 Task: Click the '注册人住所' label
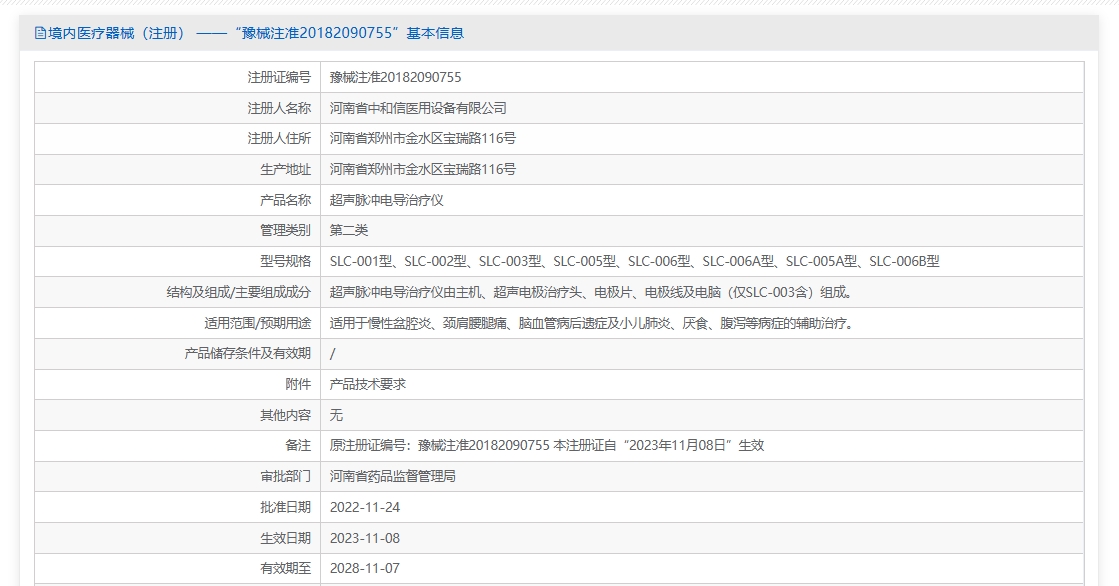(x=279, y=138)
